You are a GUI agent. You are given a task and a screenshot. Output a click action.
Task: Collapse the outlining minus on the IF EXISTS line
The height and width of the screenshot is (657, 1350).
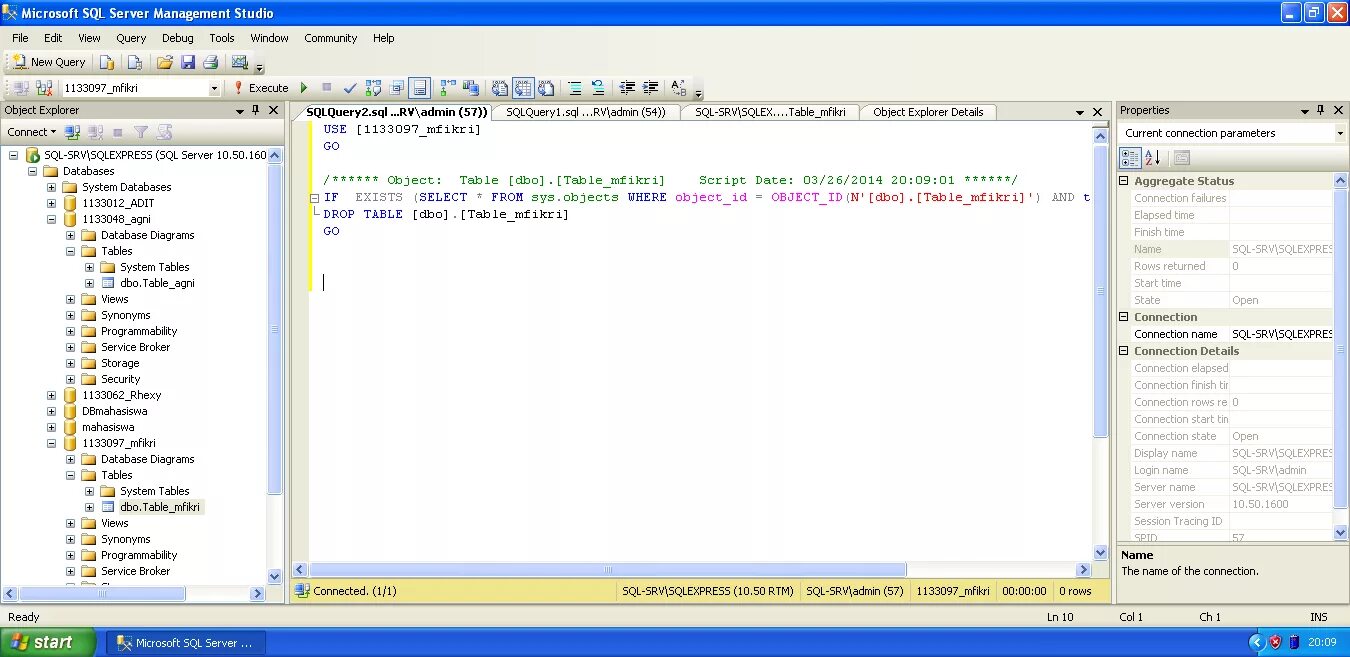point(315,198)
